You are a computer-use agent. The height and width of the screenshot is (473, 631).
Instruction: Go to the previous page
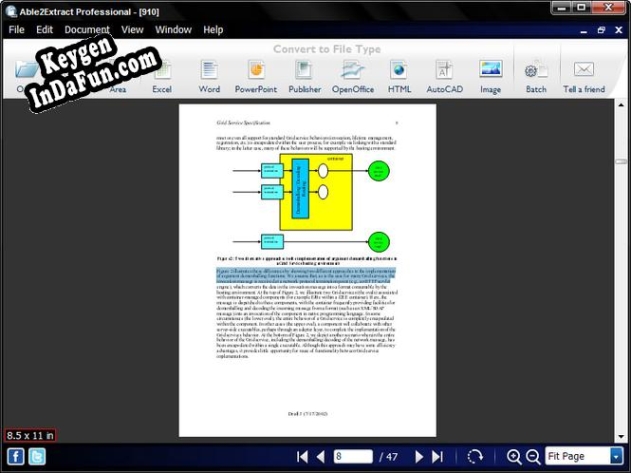pos(321,456)
